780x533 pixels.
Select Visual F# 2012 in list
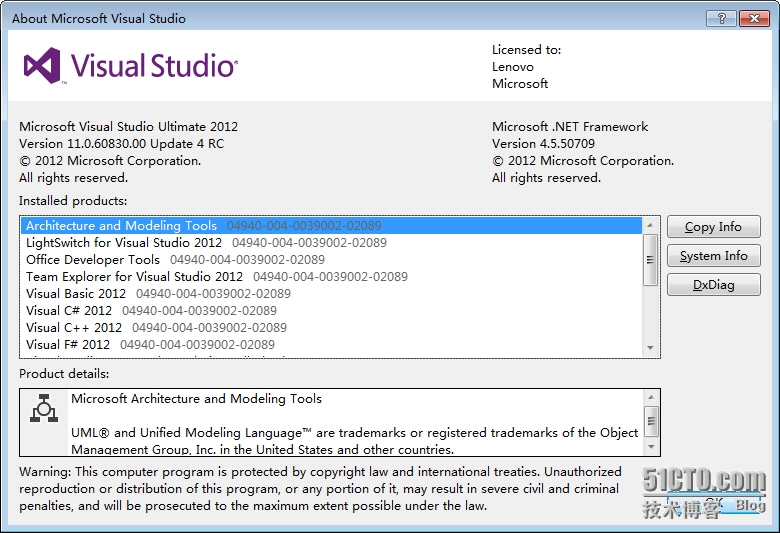click(x=331, y=344)
